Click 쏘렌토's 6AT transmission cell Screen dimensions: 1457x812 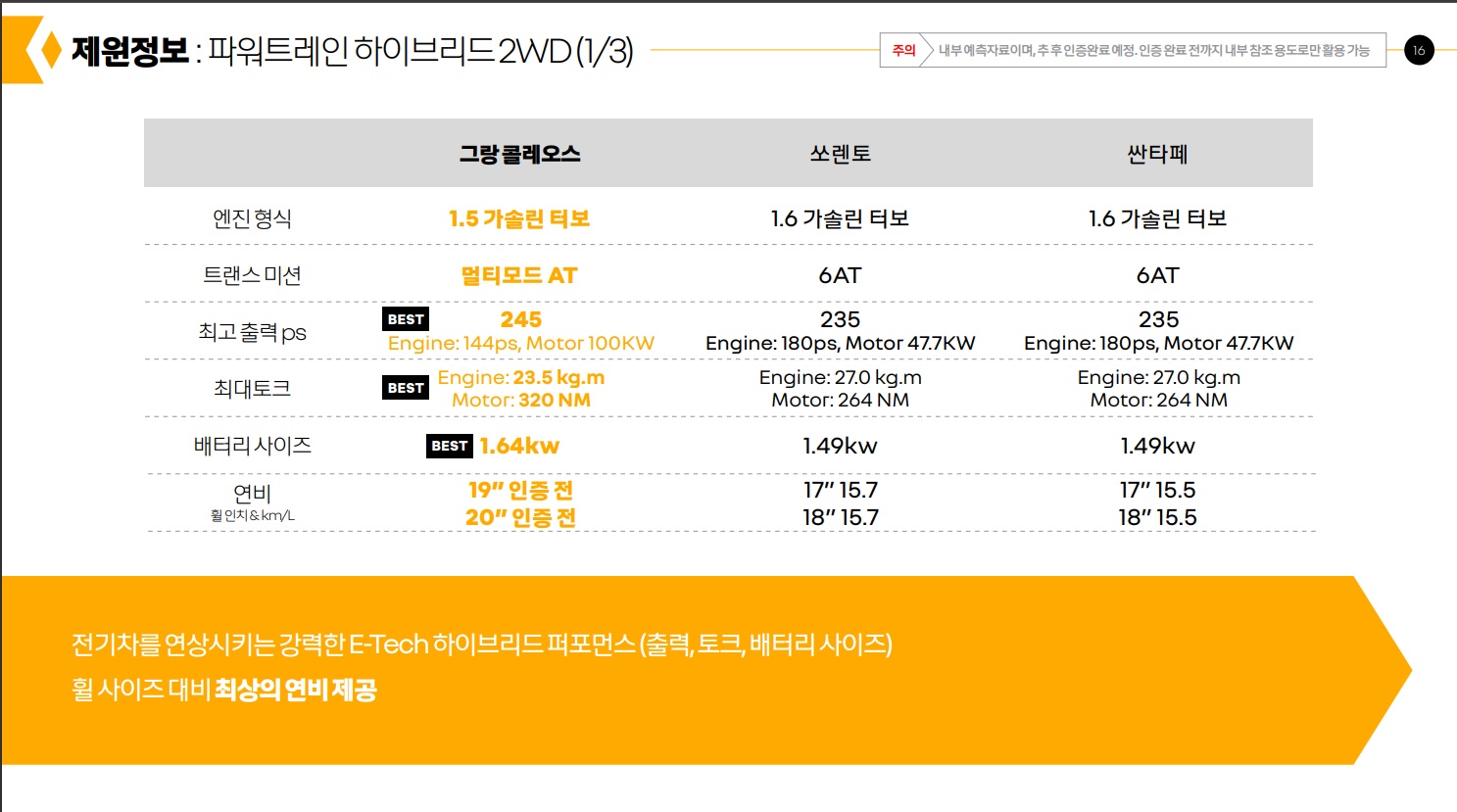(840, 275)
